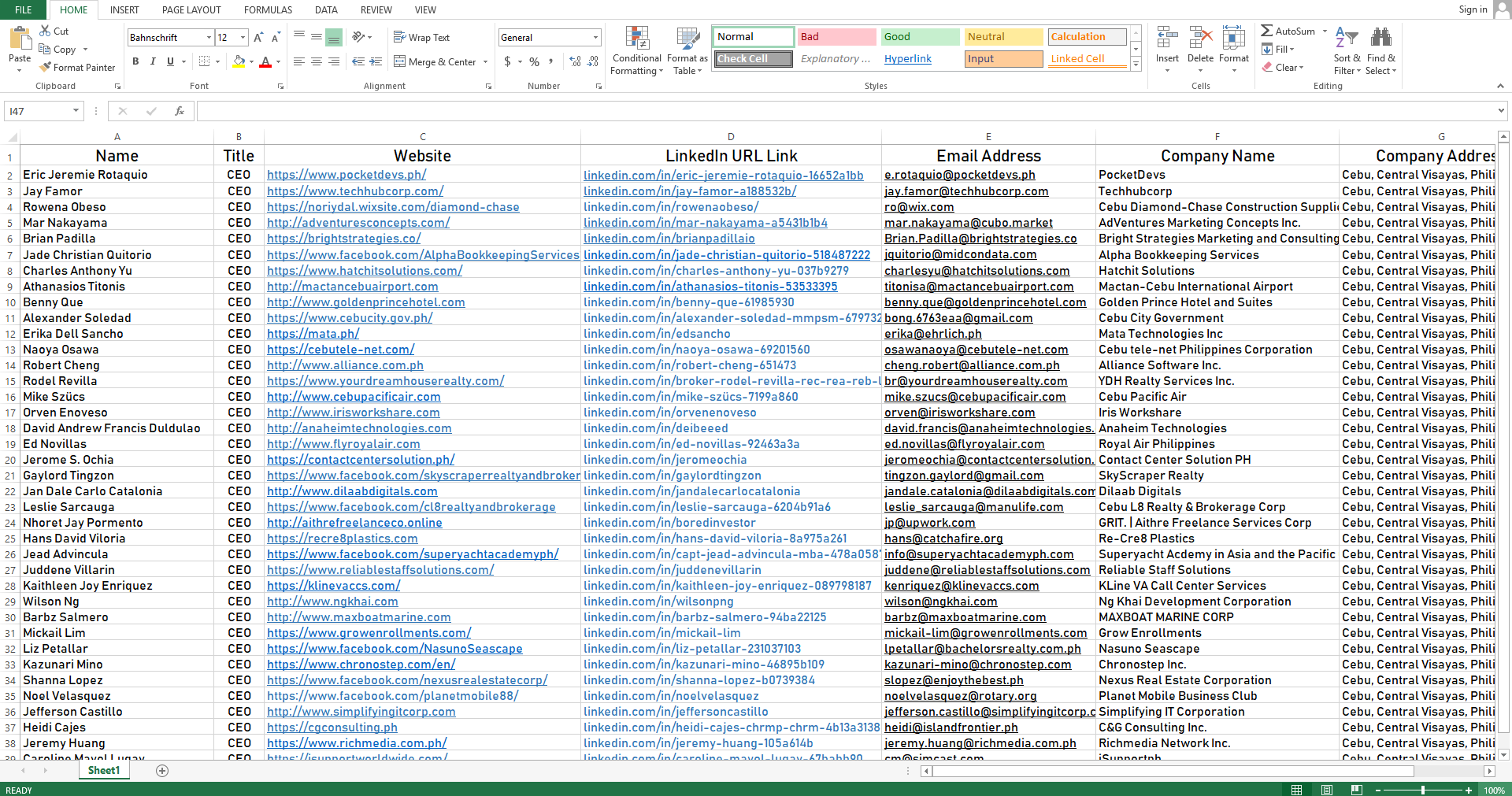Open the font name dropdown
Viewport: 1512px width, 796px height.
point(209,37)
